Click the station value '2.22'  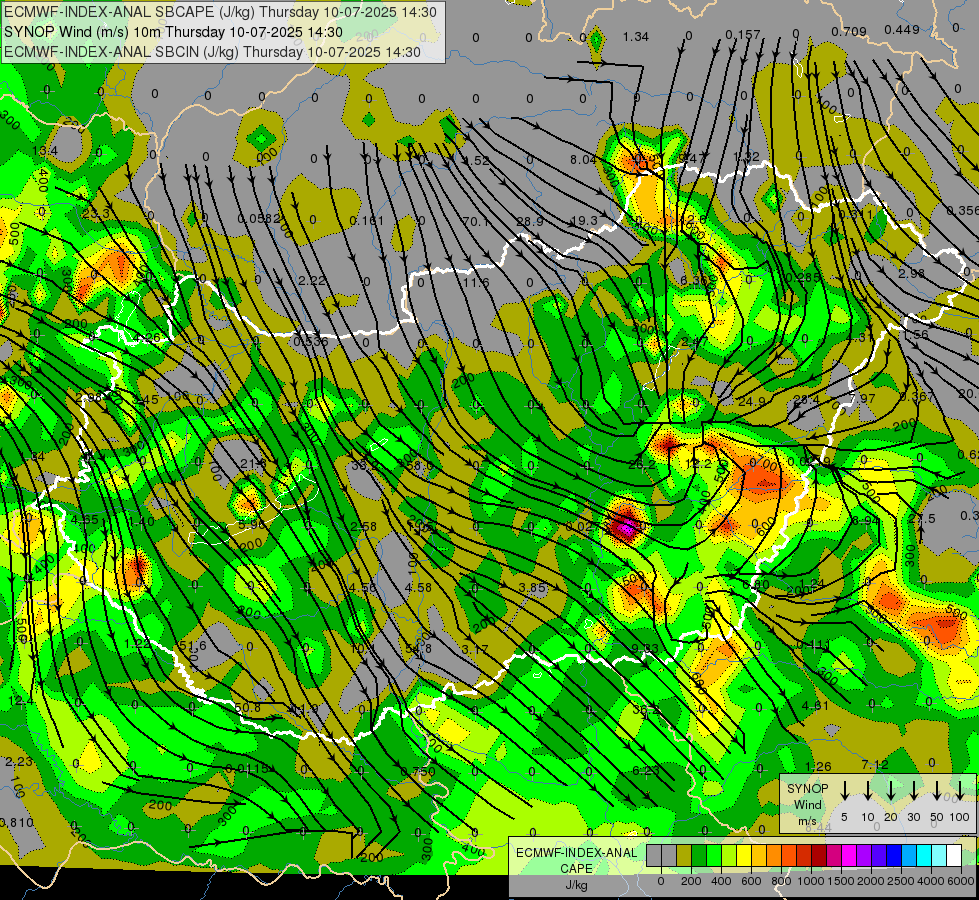pyautogui.click(x=312, y=280)
